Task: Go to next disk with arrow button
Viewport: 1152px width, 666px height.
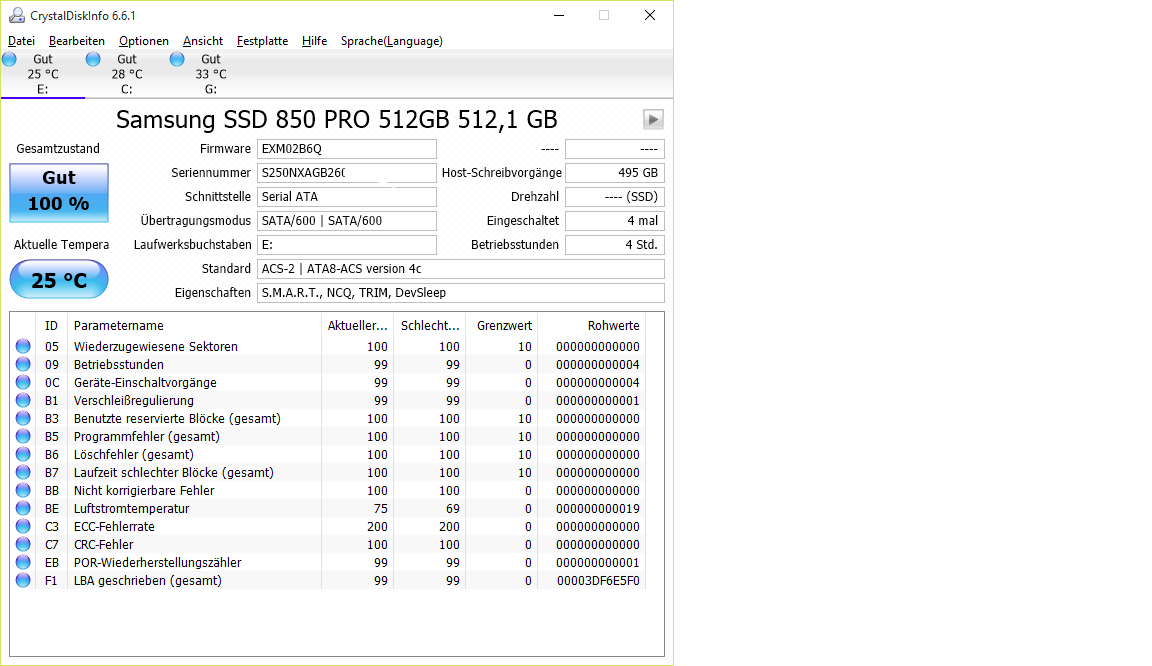Action: (x=653, y=119)
